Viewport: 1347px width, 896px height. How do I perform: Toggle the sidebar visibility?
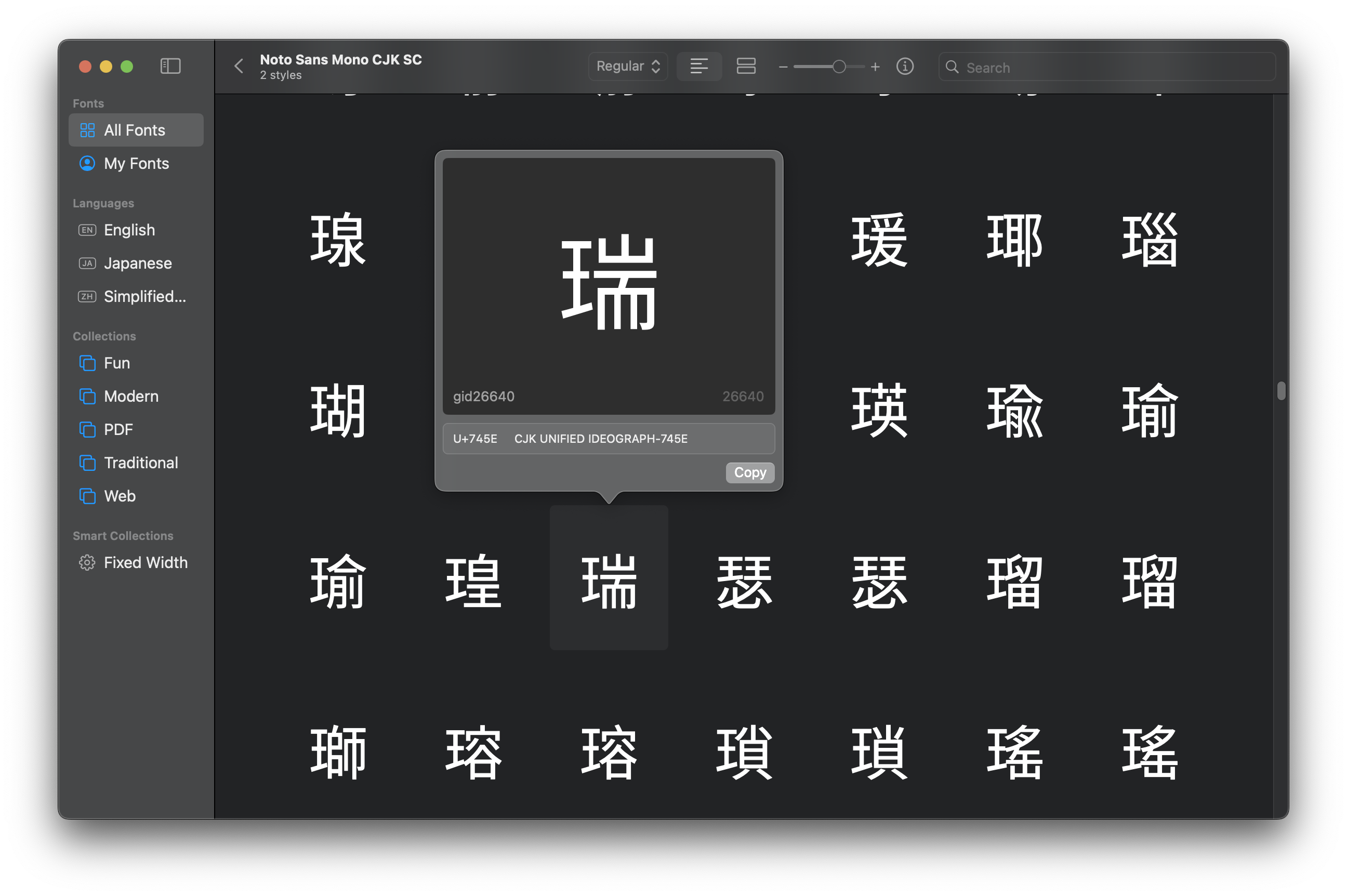pyautogui.click(x=169, y=65)
